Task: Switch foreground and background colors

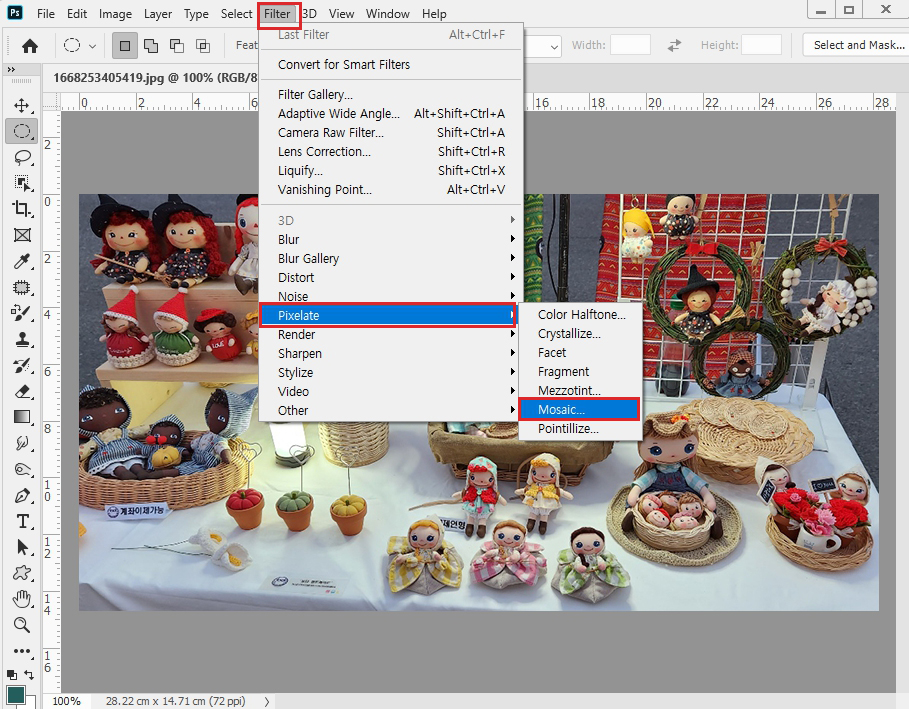Action: (29, 675)
